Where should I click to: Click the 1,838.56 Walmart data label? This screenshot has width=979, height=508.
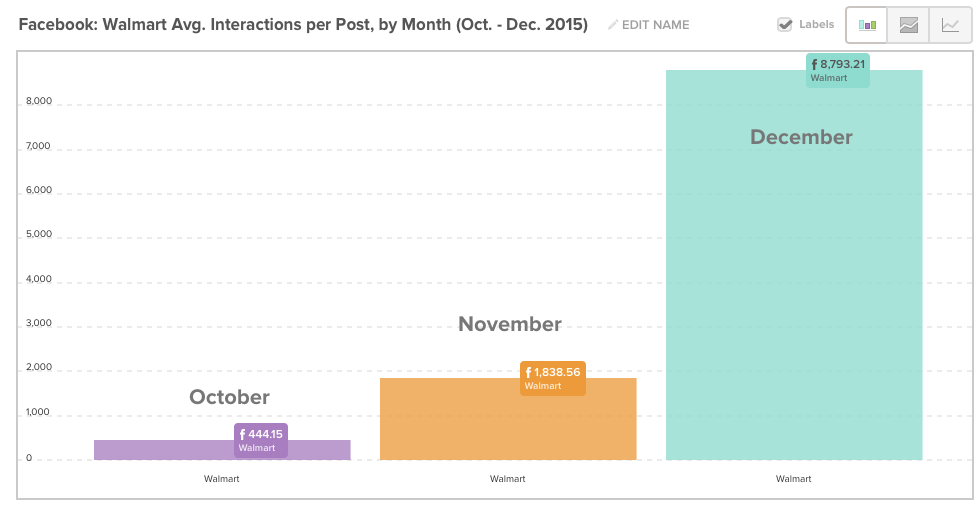[553, 378]
